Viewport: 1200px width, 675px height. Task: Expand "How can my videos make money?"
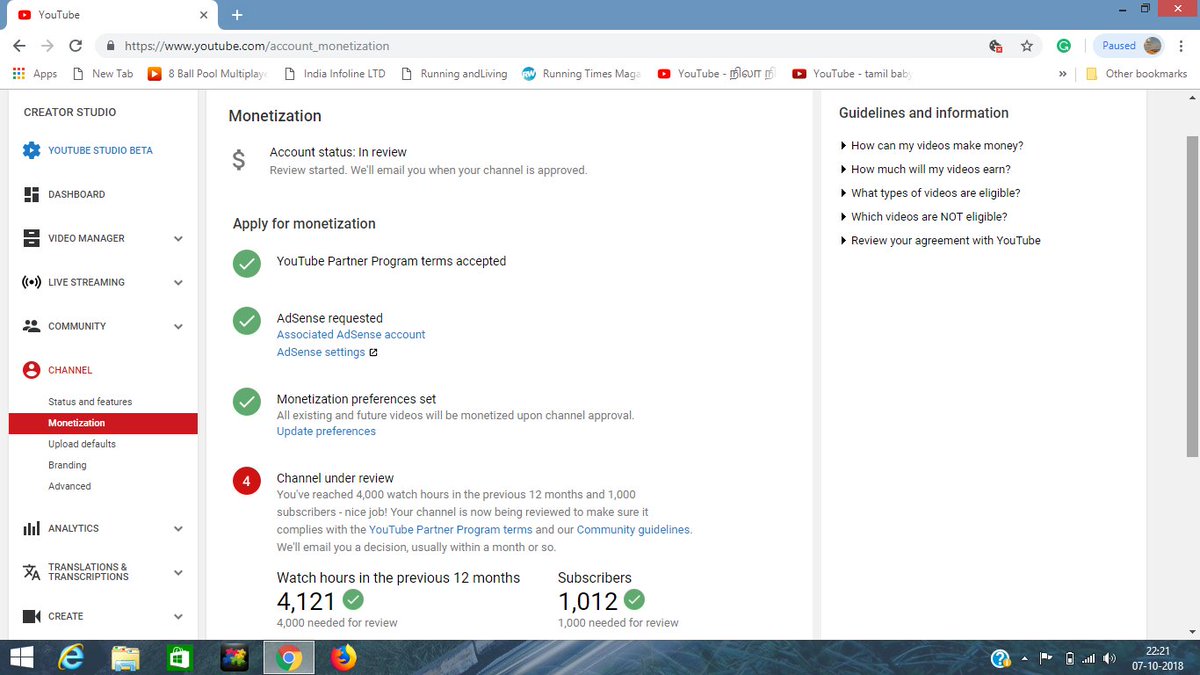[x=931, y=146]
